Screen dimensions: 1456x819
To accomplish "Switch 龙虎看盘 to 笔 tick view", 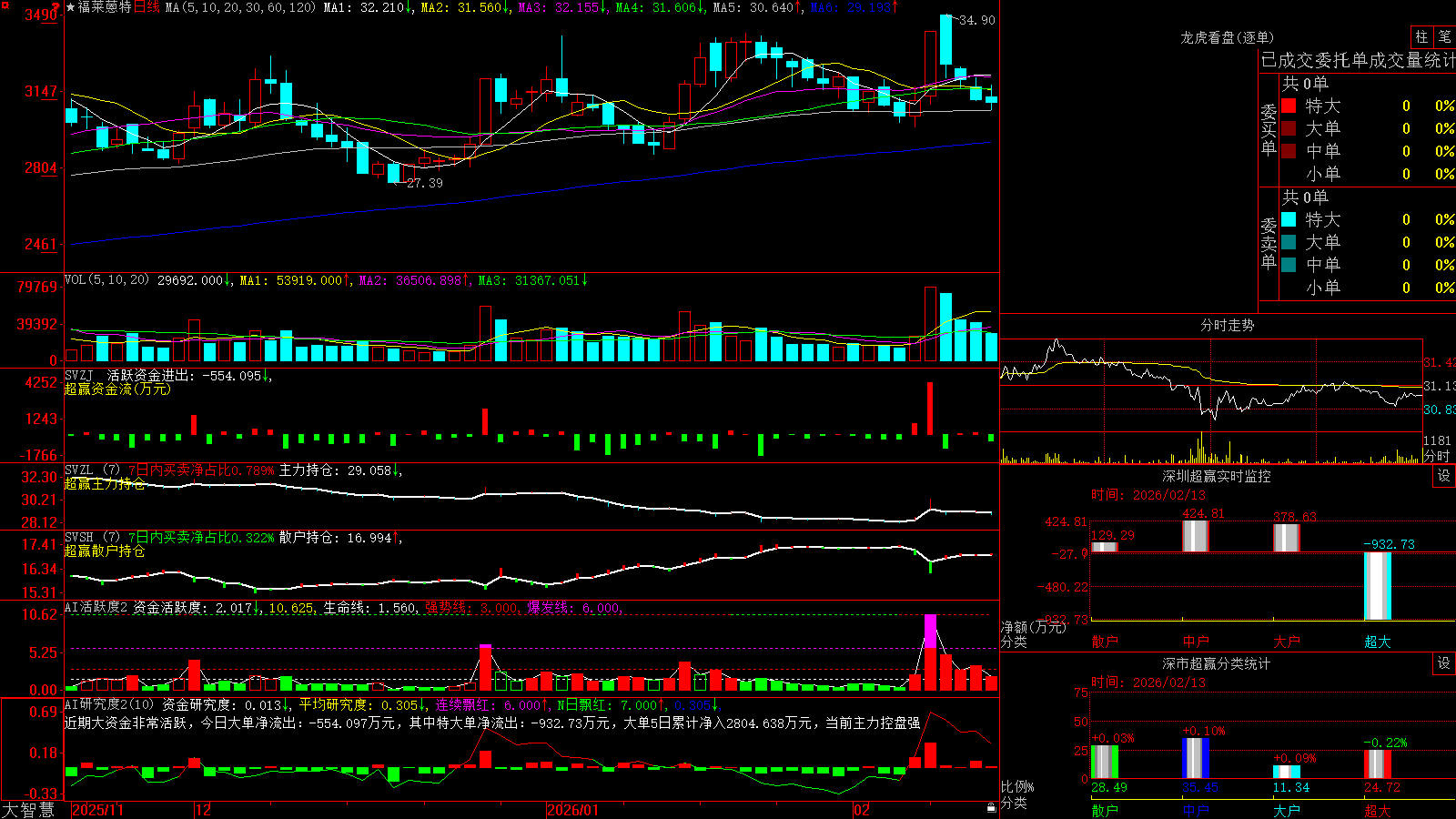I will pos(1444,36).
